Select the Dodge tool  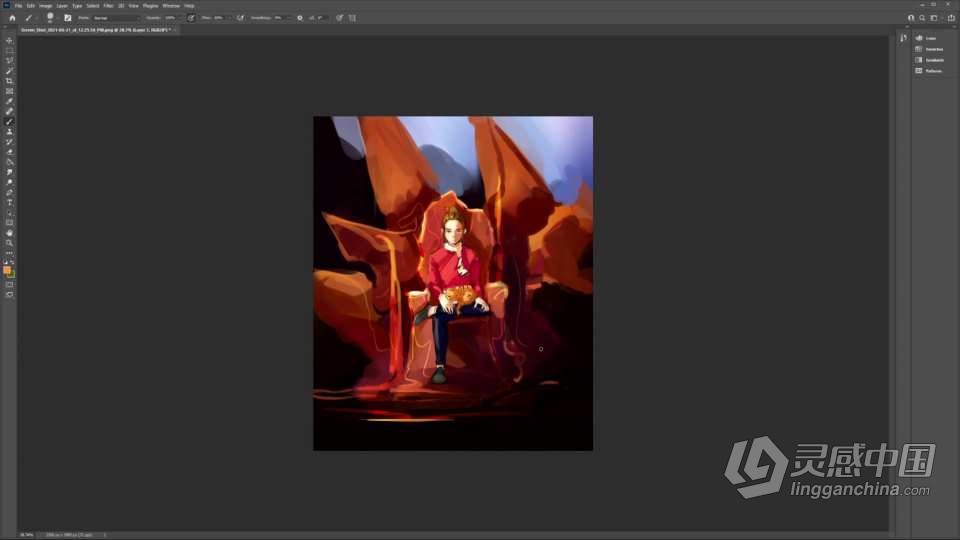coord(9,182)
